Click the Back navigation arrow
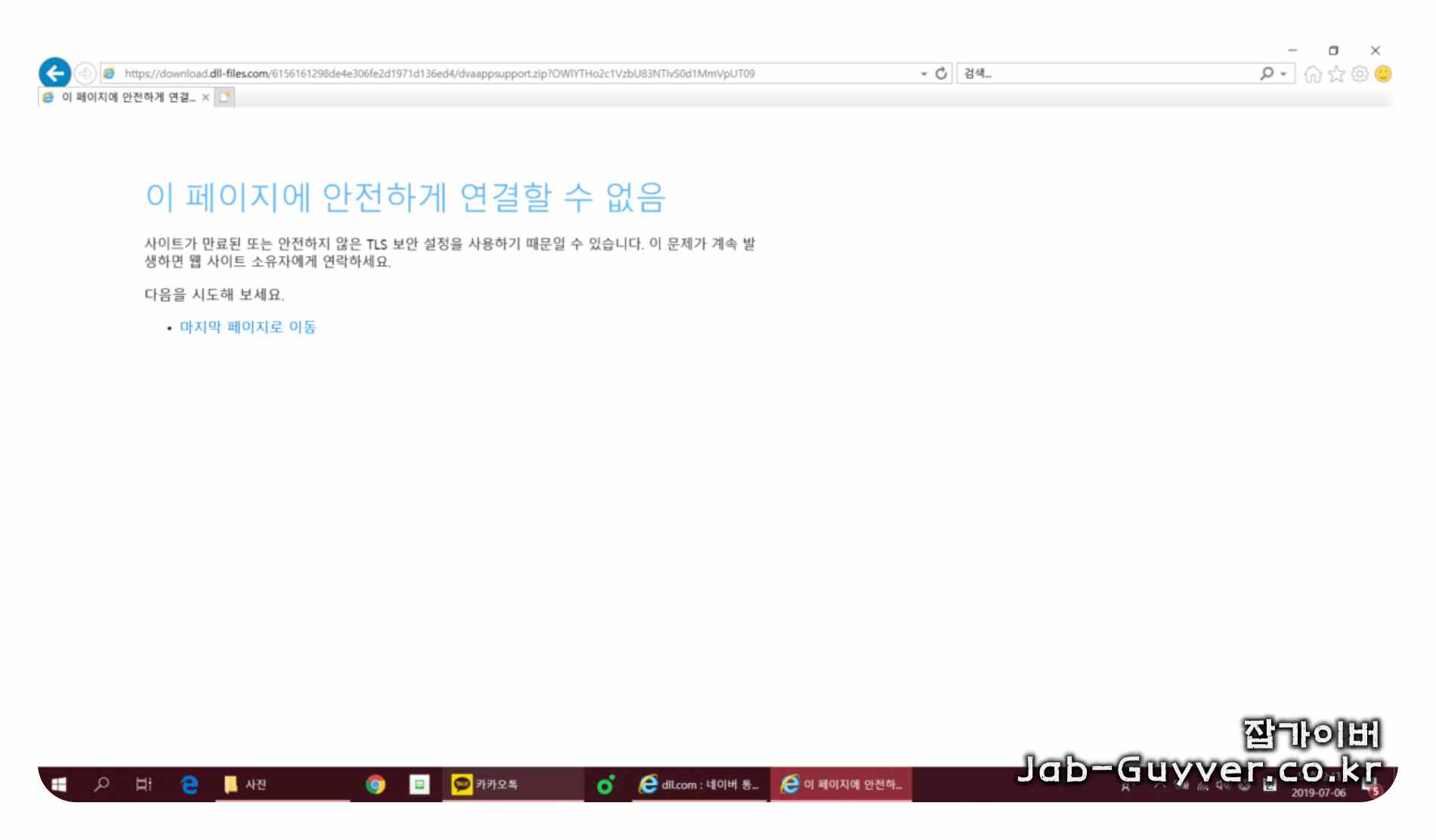This screenshot has width=1436, height=840. coord(54,73)
